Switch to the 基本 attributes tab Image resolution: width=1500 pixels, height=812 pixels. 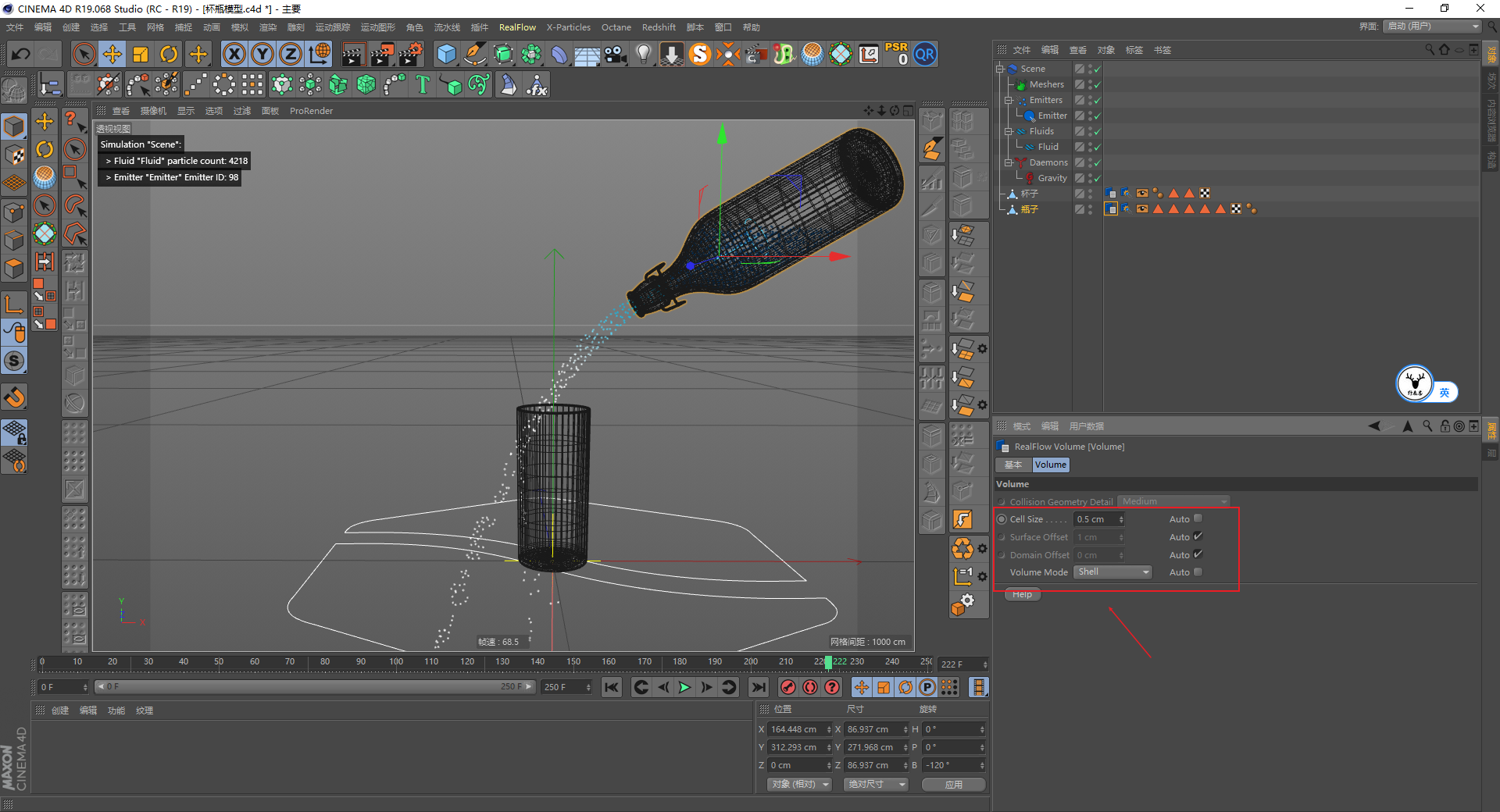(1013, 465)
